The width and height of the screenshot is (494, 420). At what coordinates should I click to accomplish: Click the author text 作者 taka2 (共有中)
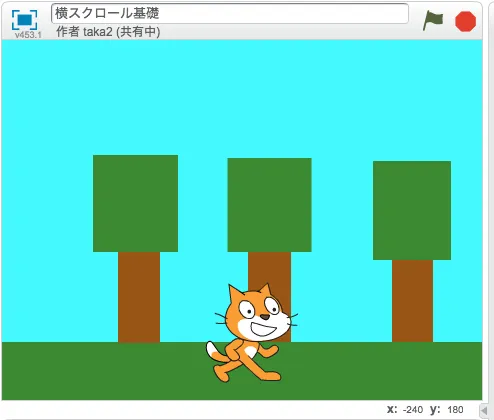108,32
